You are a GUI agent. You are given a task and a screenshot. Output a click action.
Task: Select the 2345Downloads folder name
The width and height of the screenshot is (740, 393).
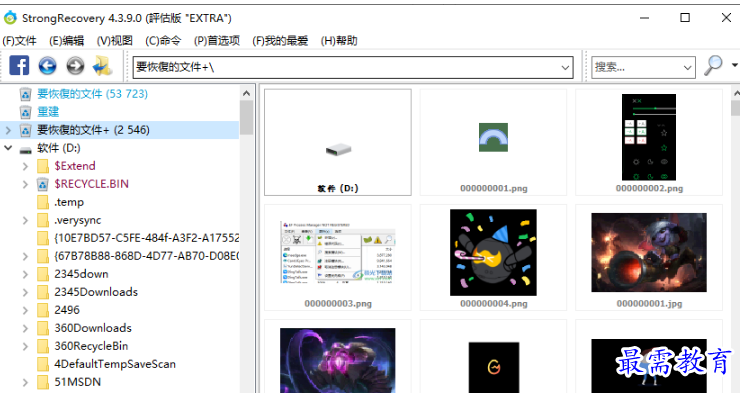pos(96,292)
